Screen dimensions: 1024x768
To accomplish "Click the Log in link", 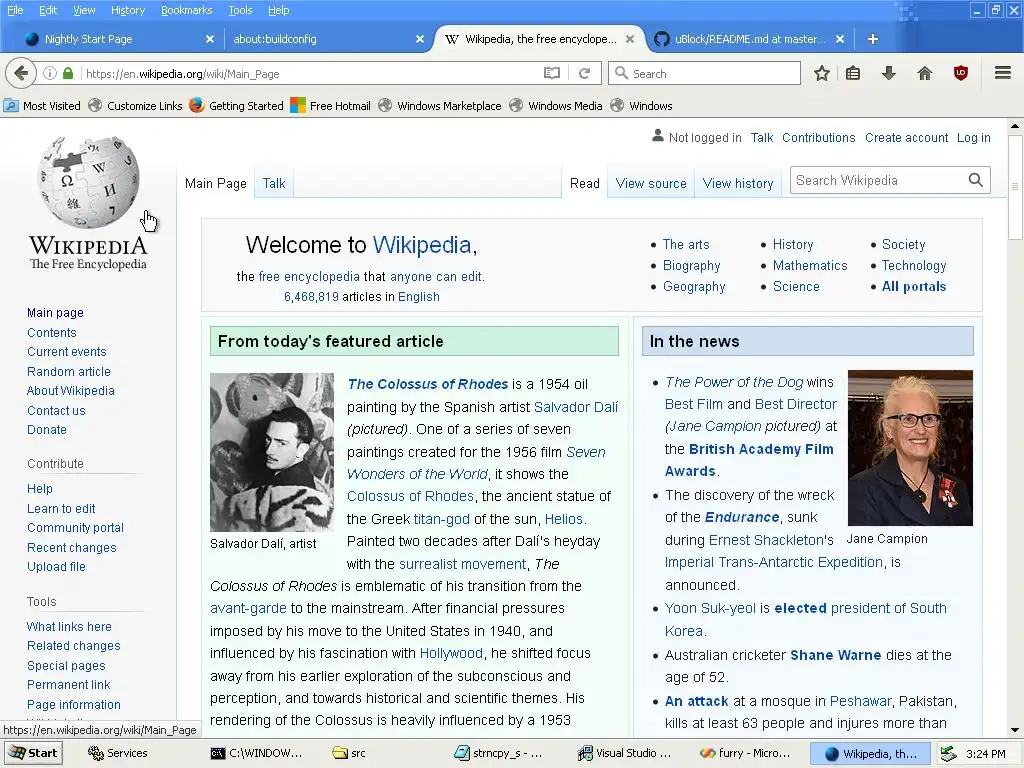I will (974, 138).
